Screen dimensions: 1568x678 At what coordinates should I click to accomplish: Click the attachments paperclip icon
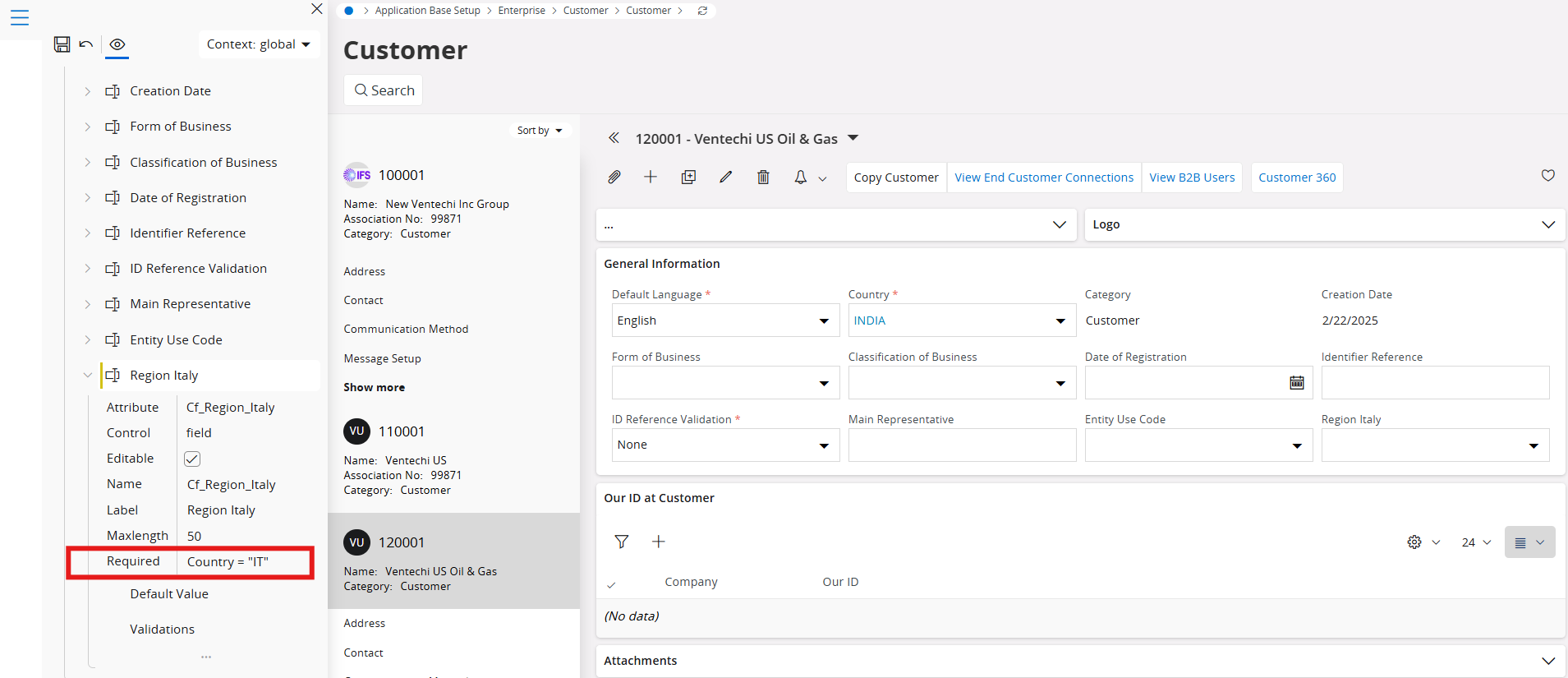click(x=614, y=178)
